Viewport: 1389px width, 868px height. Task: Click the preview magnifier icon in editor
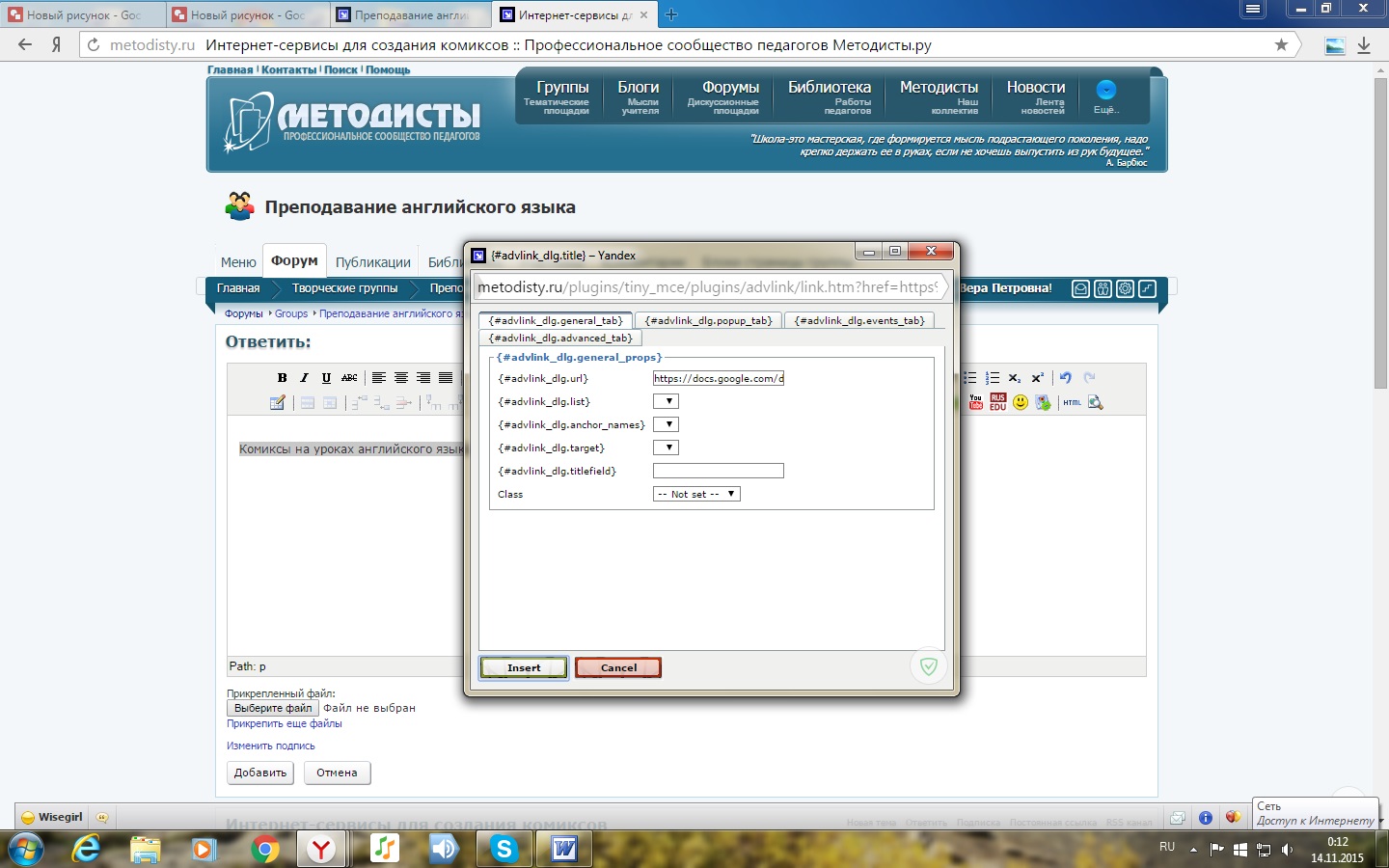click(x=1095, y=402)
